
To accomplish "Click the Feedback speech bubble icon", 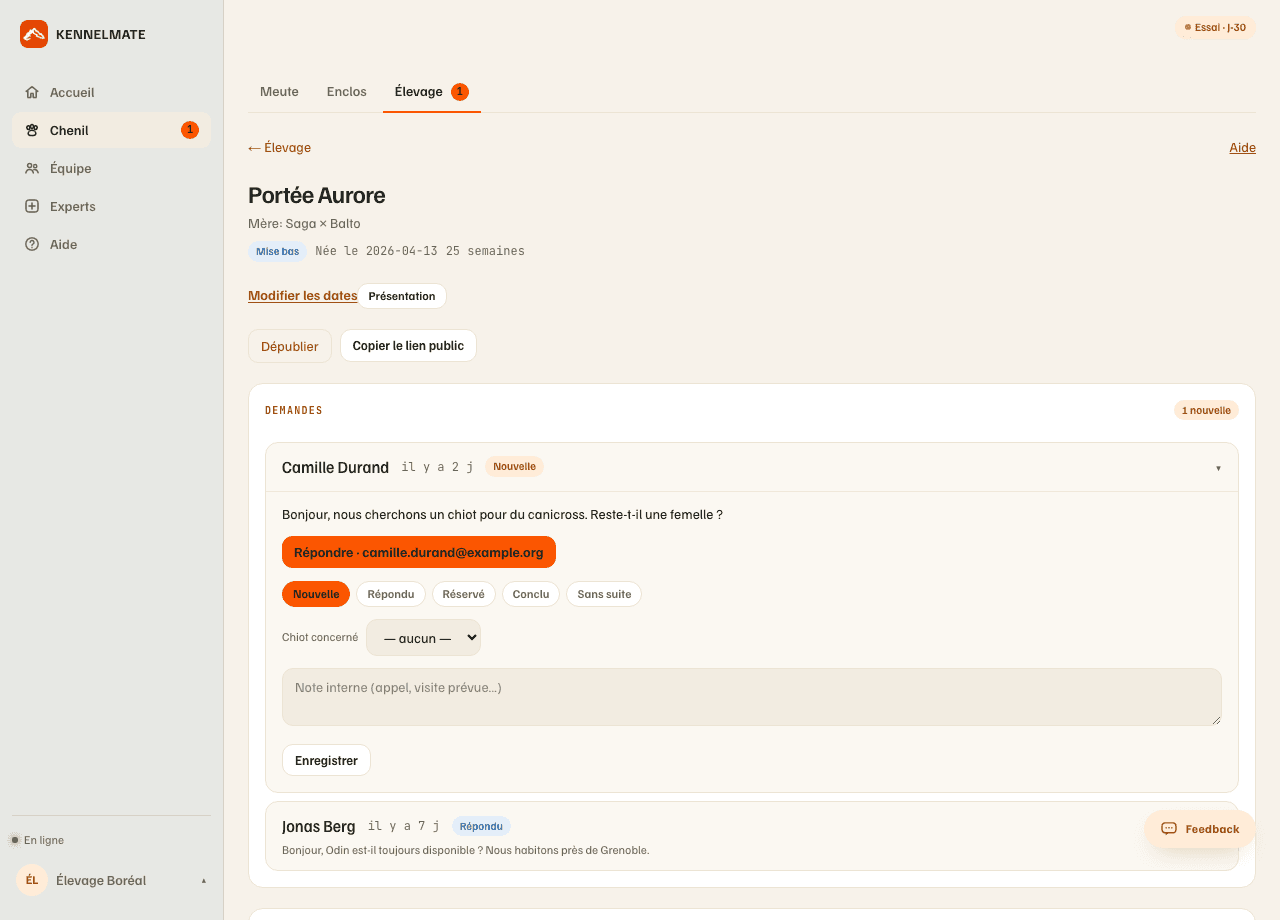I will click(x=1169, y=829).
